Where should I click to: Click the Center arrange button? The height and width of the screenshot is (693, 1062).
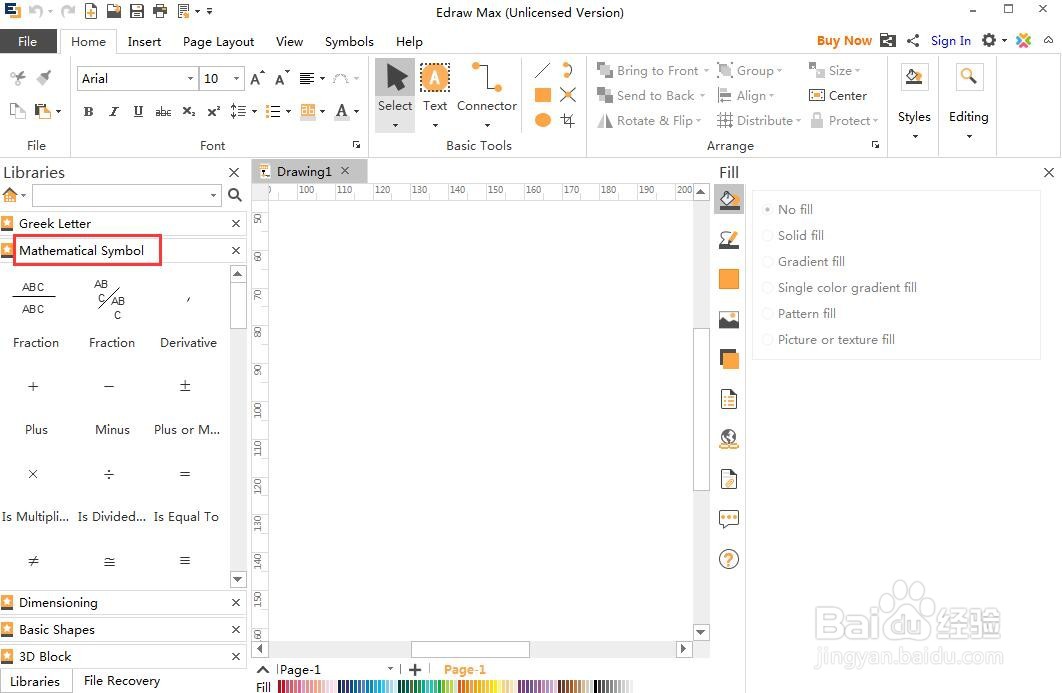tap(838, 96)
